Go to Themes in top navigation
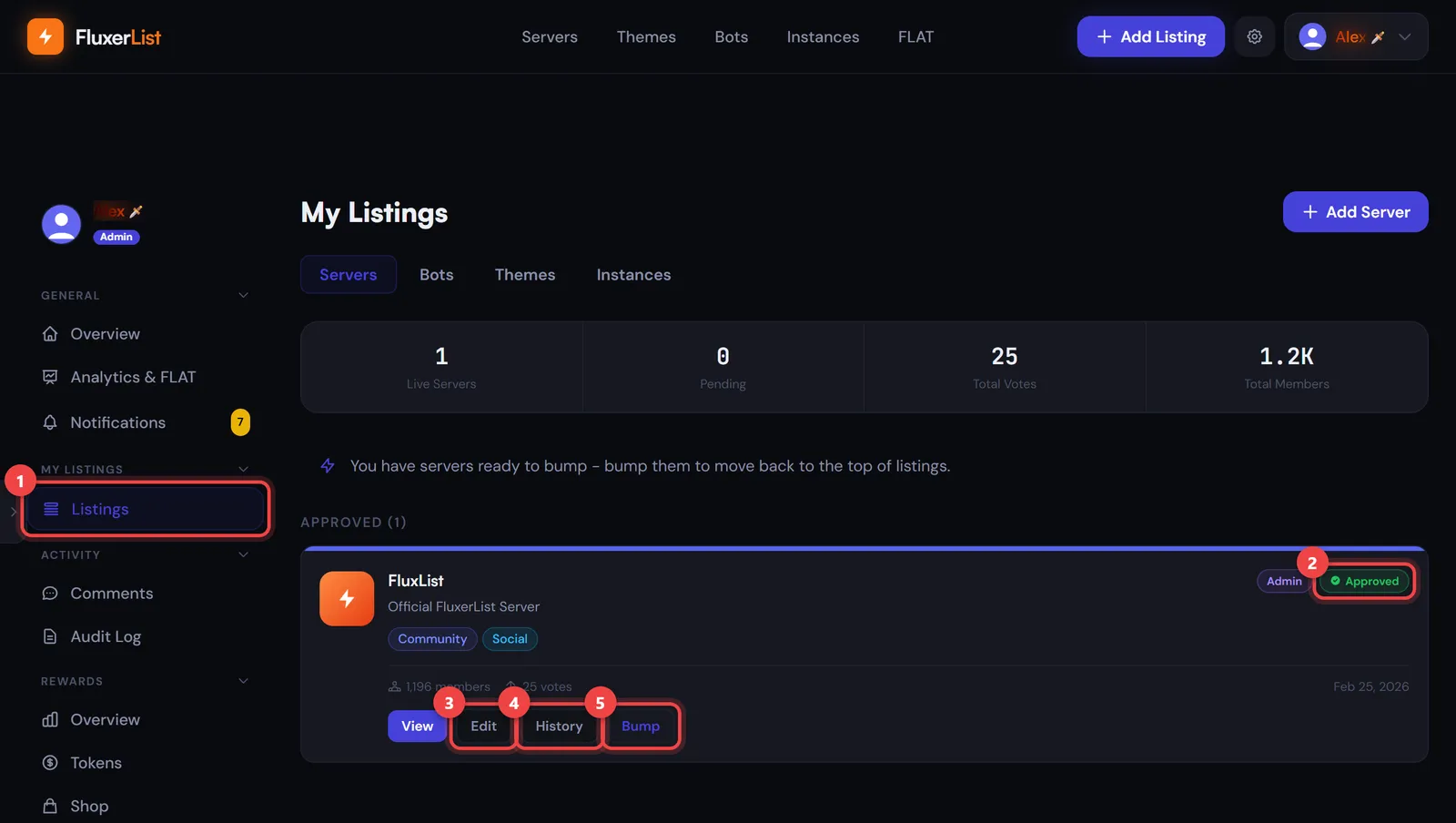 [x=646, y=36]
